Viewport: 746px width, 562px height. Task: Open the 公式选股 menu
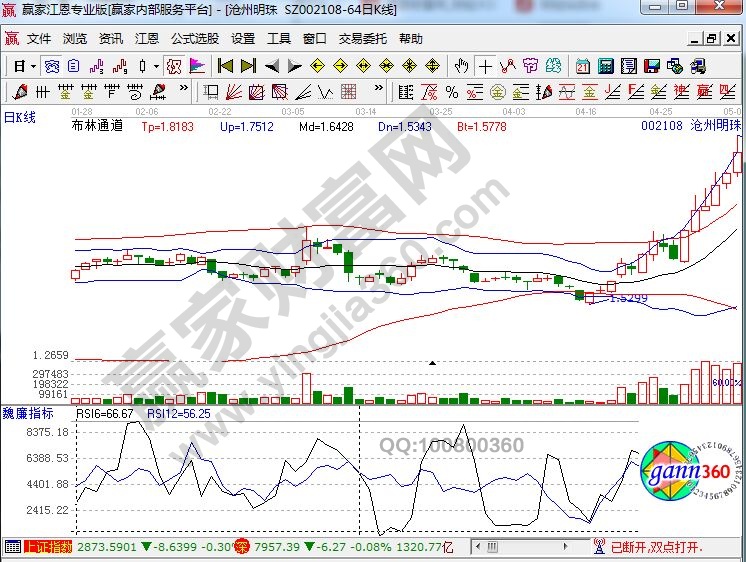coord(195,39)
